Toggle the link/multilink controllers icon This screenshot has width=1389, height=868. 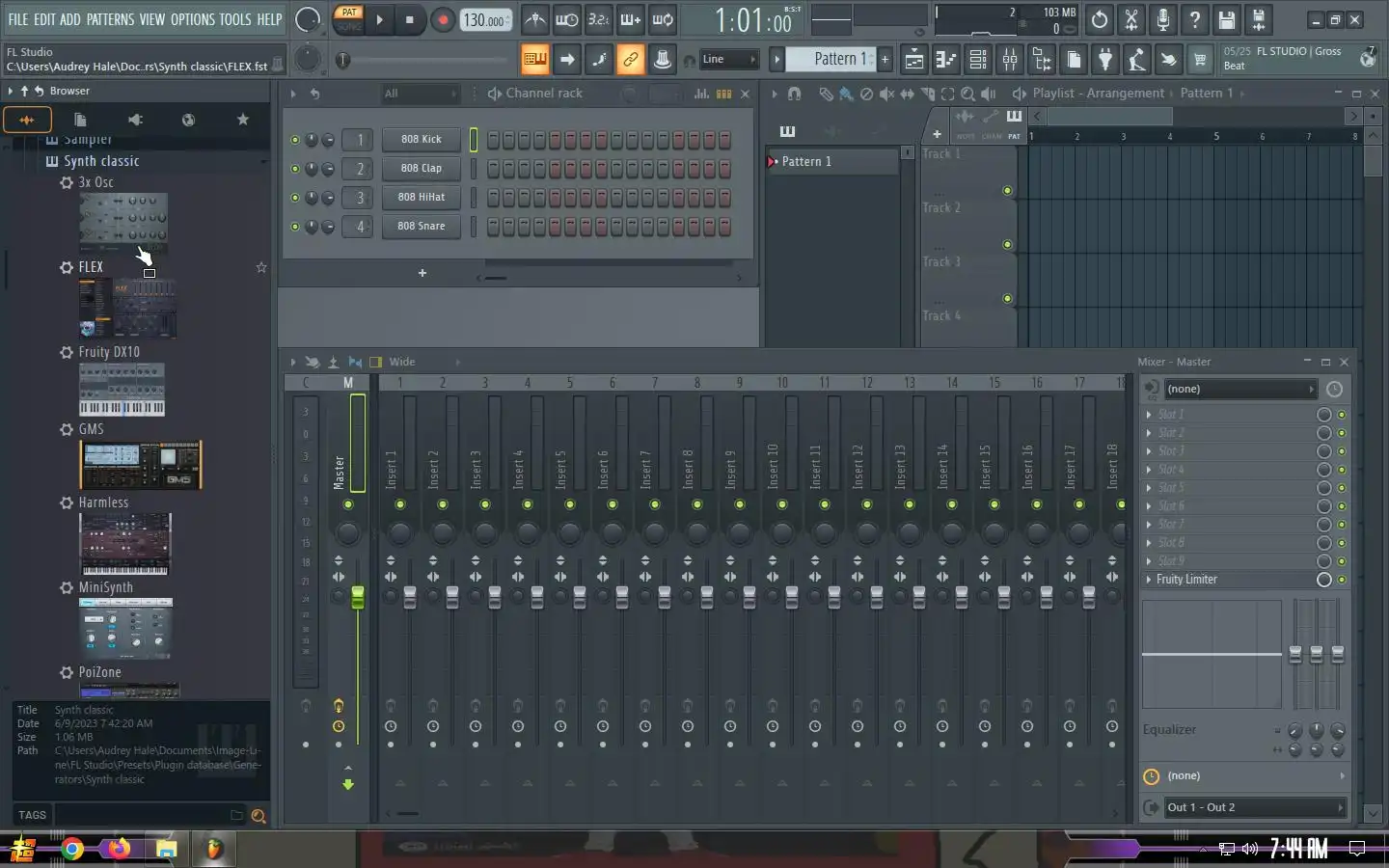pos(631,60)
